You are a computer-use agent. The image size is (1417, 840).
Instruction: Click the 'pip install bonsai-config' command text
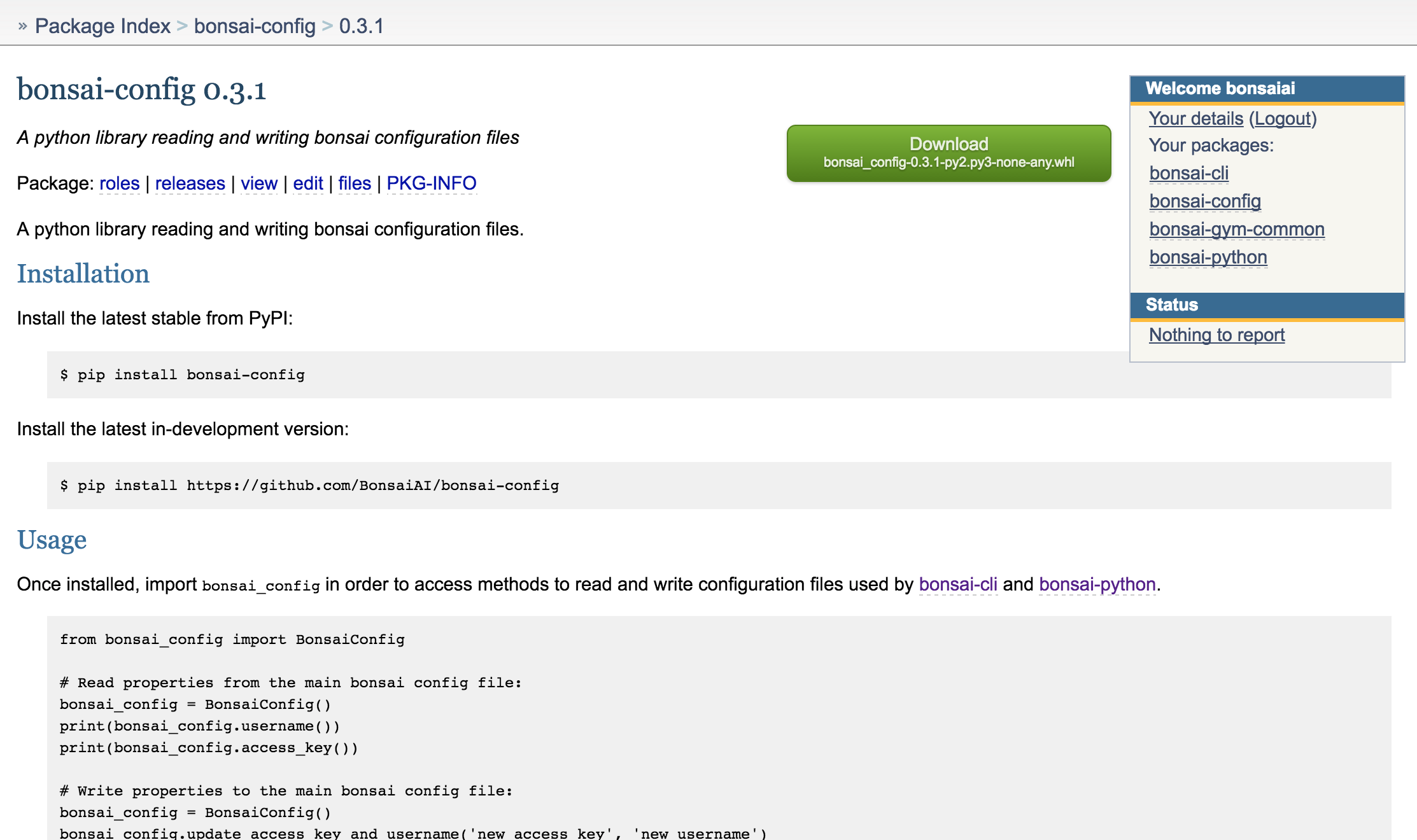(x=182, y=375)
